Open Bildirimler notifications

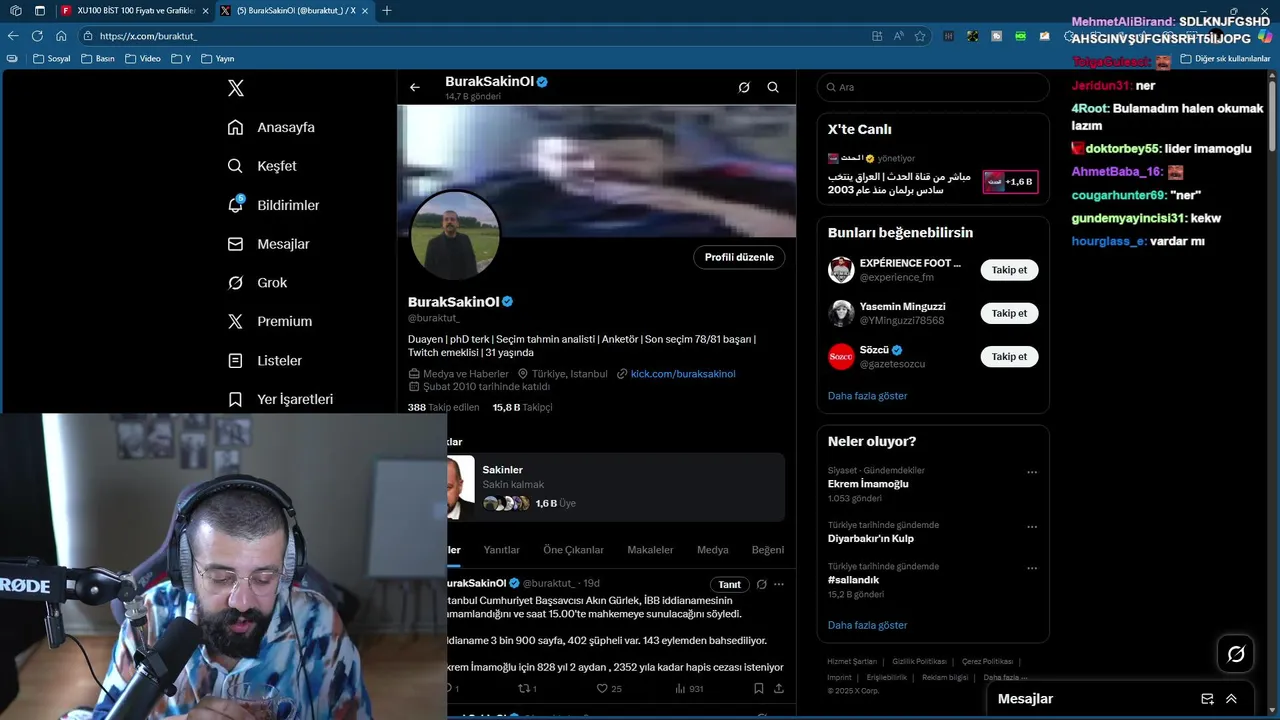point(273,205)
